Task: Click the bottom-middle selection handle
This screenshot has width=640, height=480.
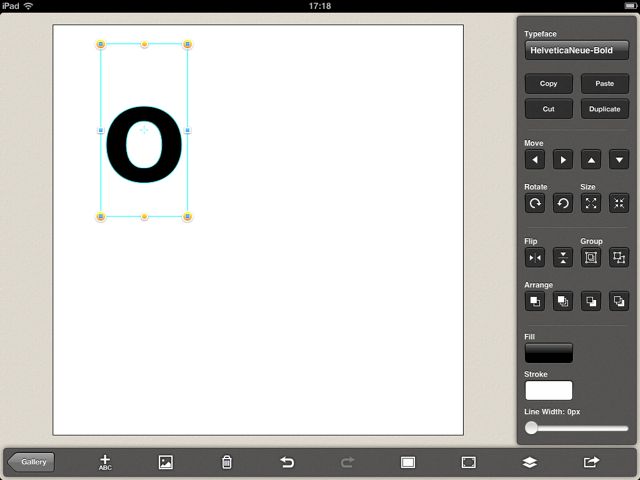Action: [144, 216]
